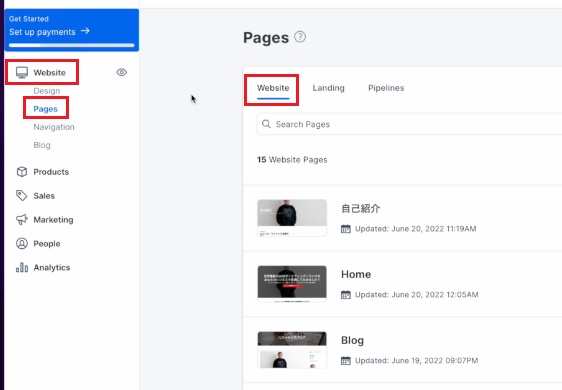Viewport: 562px width, 390px height.
Task: Open the People person icon
Action: pyautogui.click(x=22, y=243)
